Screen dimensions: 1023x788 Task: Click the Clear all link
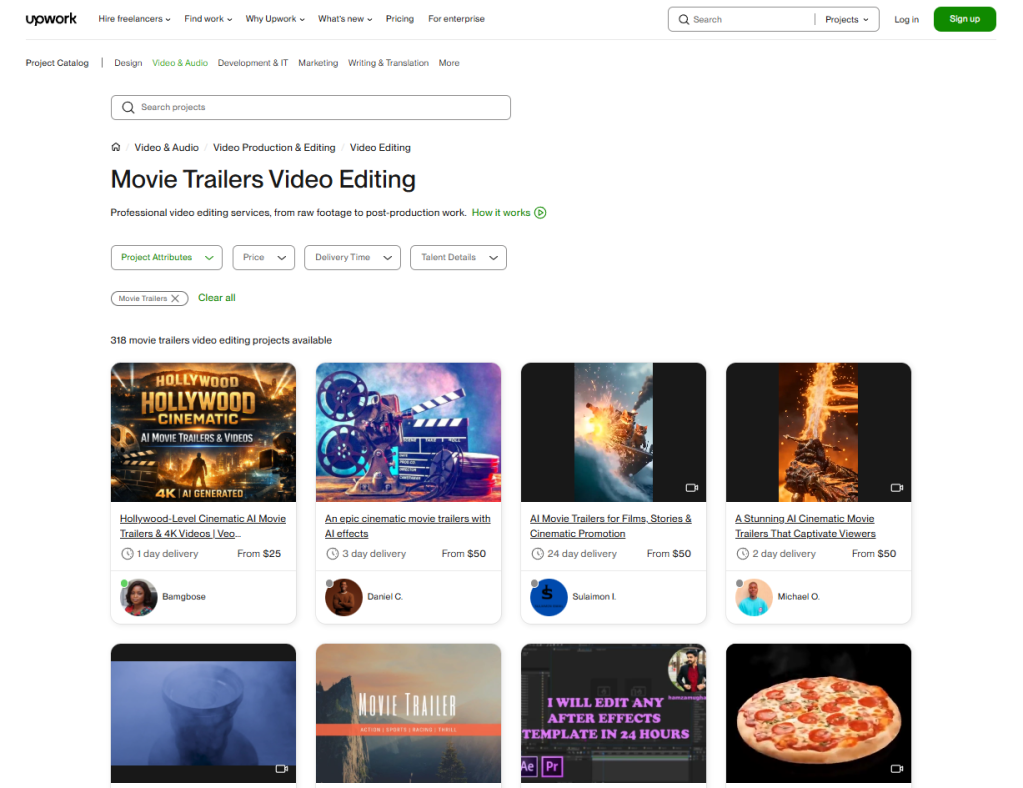217,298
